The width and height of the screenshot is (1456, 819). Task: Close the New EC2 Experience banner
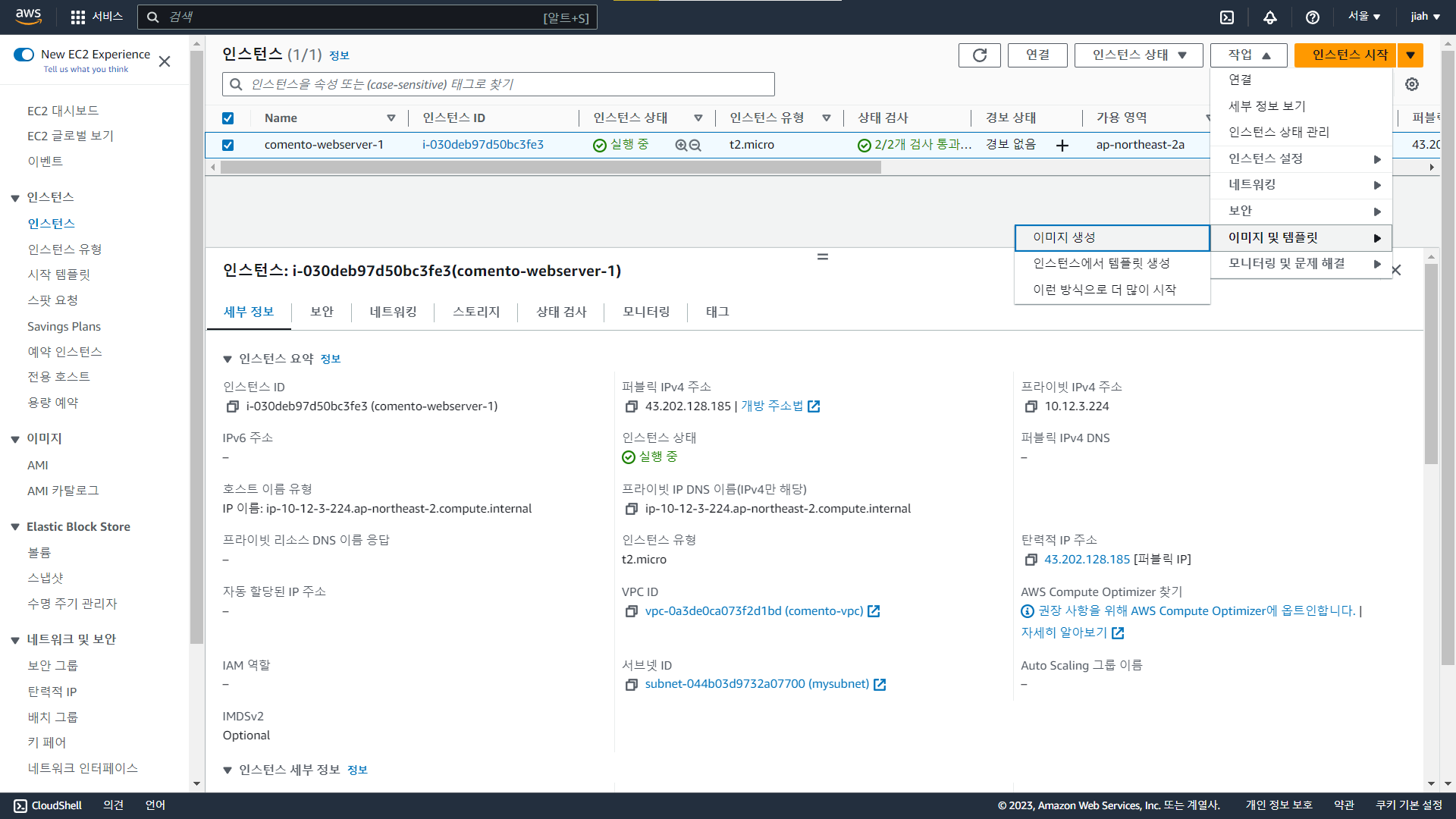(165, 61)
